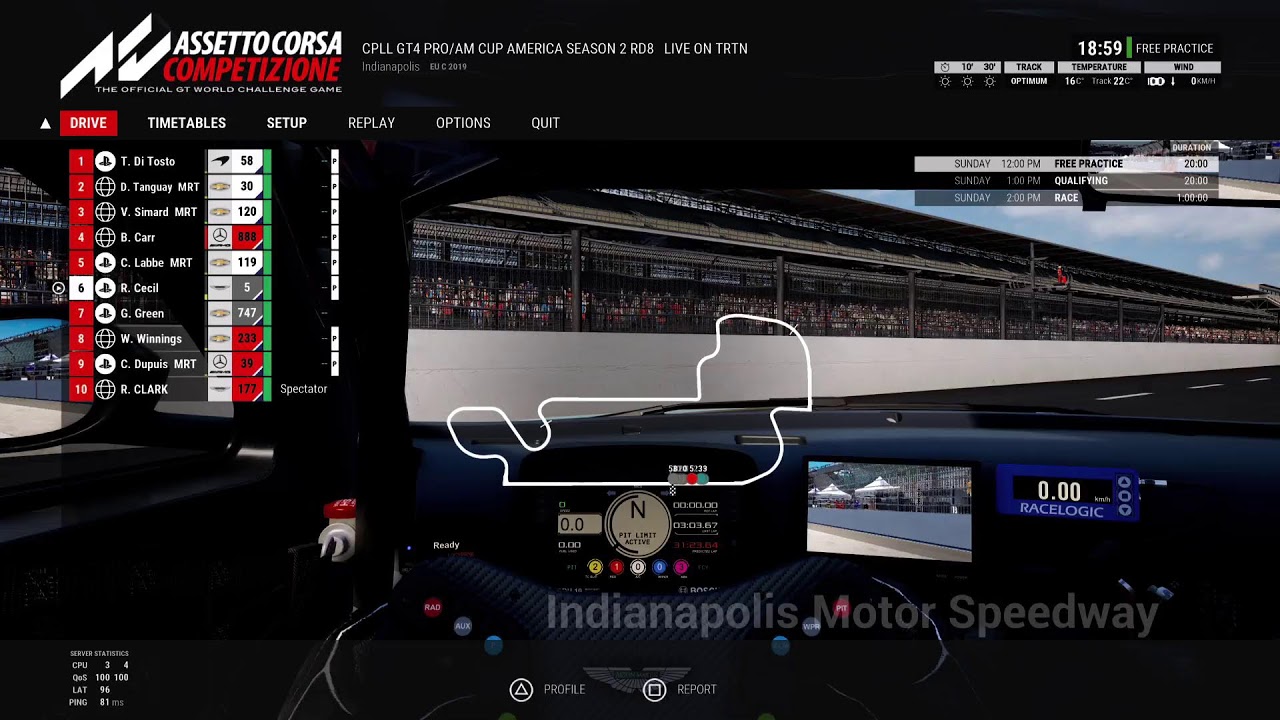Open the TIMETABLES tab

point(187,123)
